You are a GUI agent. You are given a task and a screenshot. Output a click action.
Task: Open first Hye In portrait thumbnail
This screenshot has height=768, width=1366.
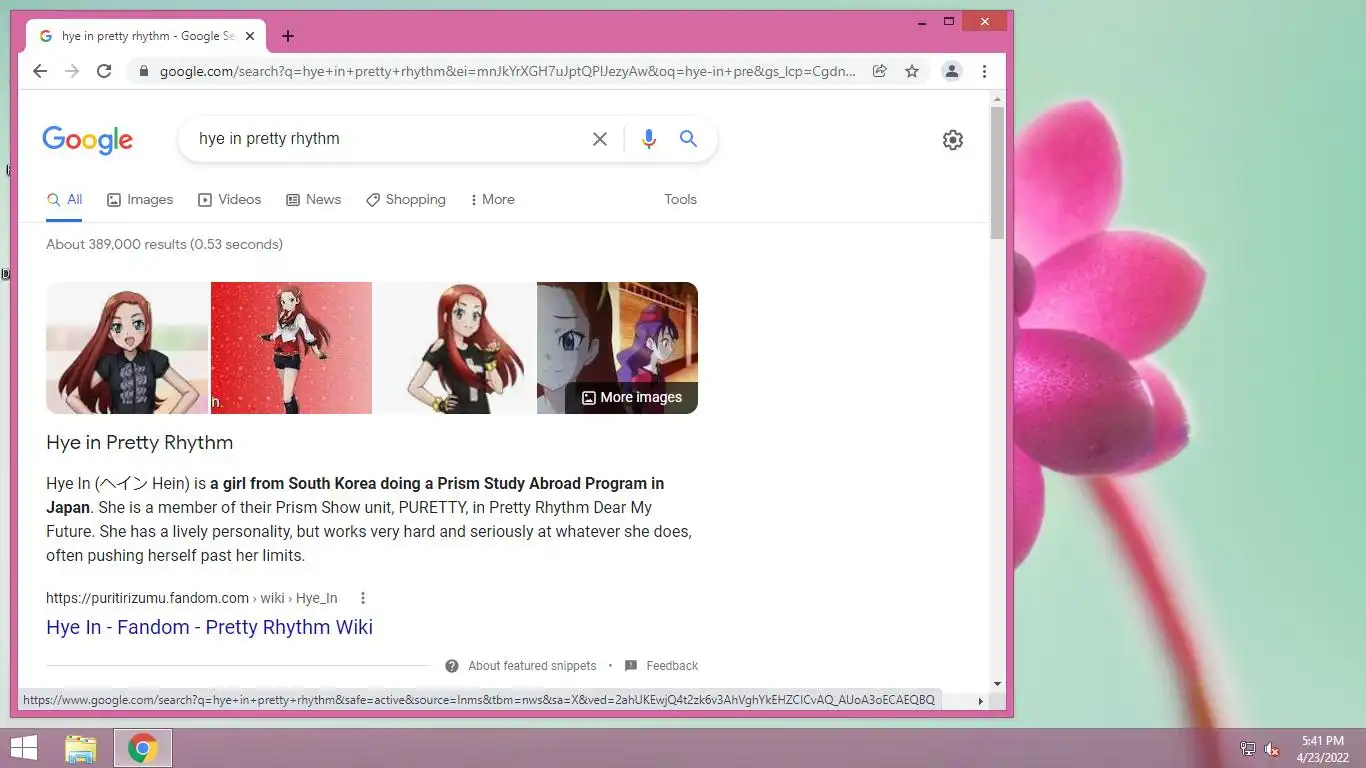tap(127, 348)
